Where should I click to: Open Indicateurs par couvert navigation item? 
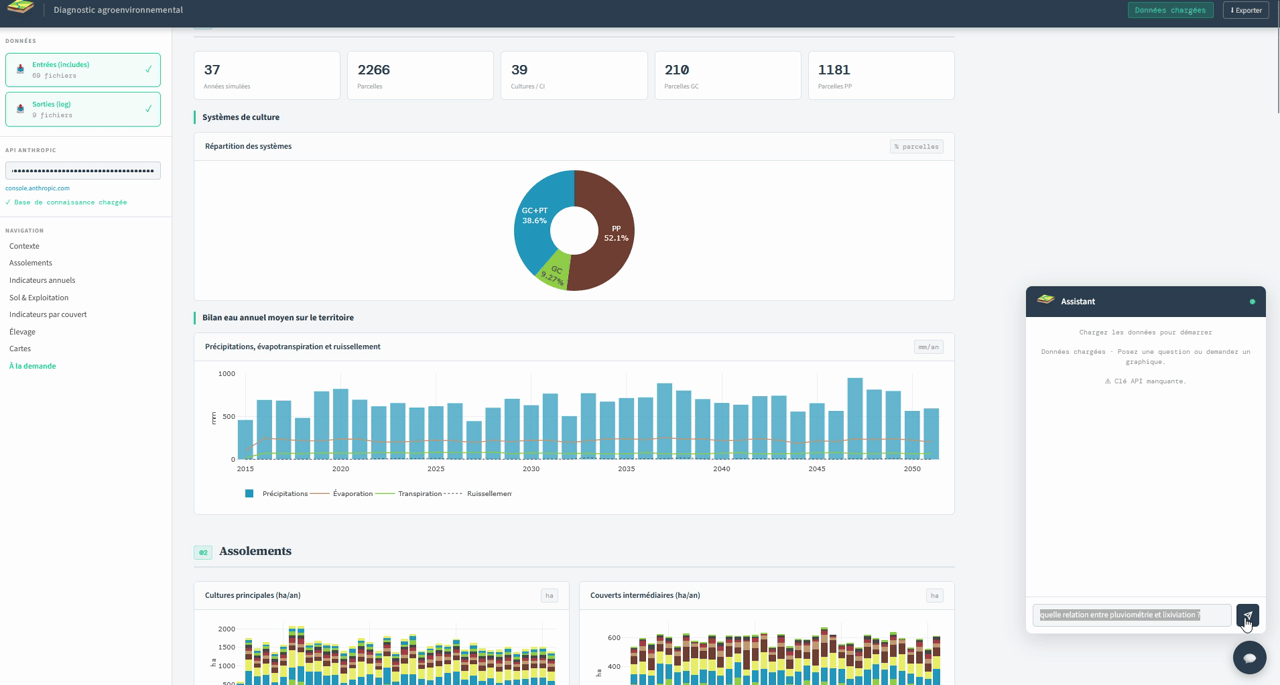tap(48, 314)
